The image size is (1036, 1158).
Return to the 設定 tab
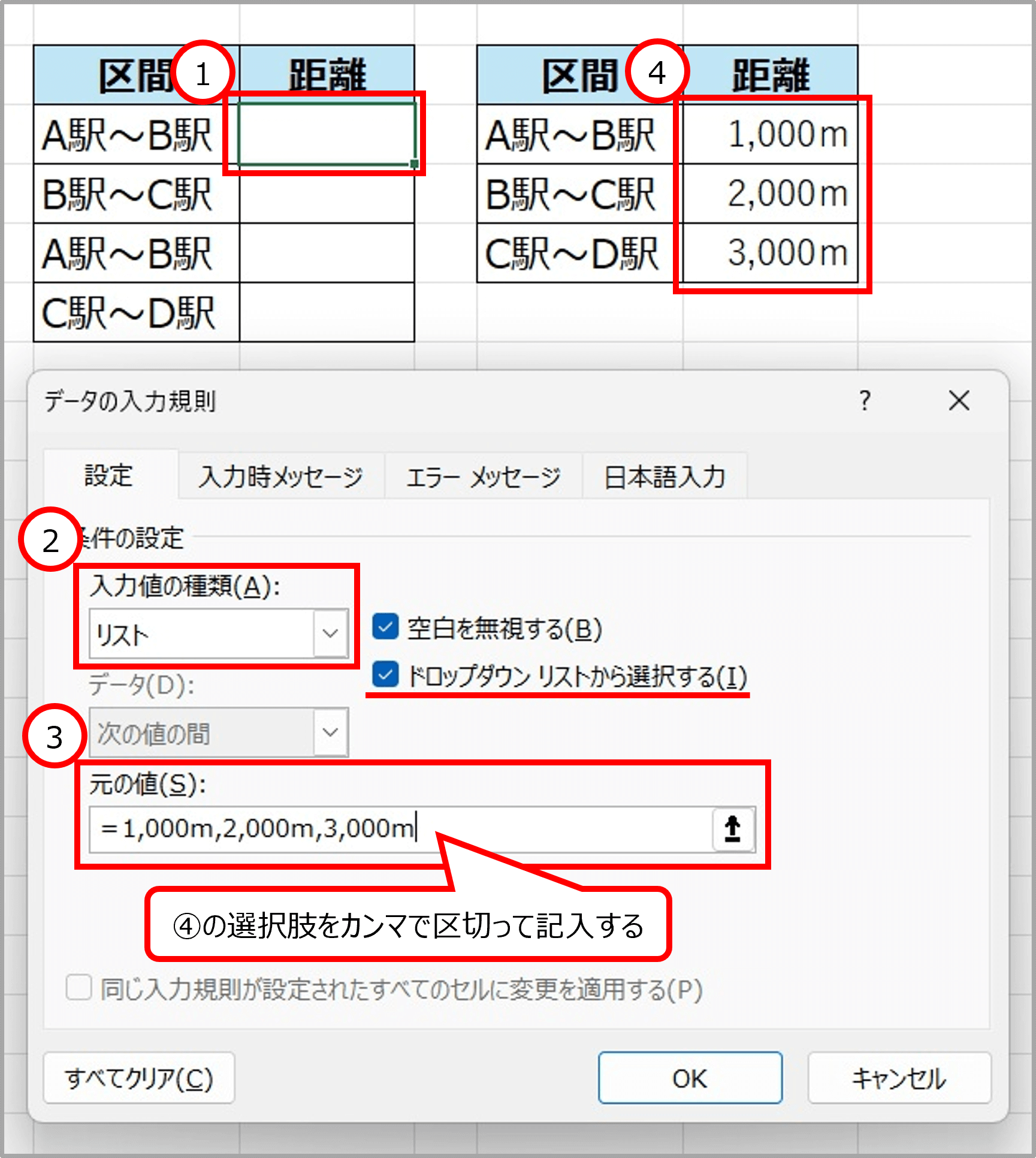(109, 475)
